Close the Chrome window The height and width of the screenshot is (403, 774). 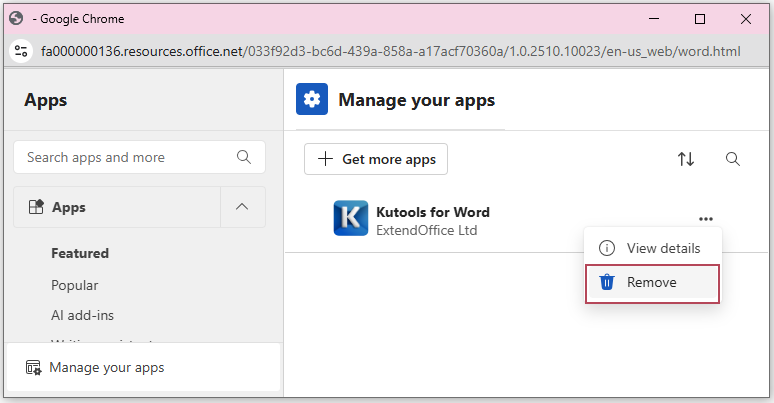pos(746,19)
